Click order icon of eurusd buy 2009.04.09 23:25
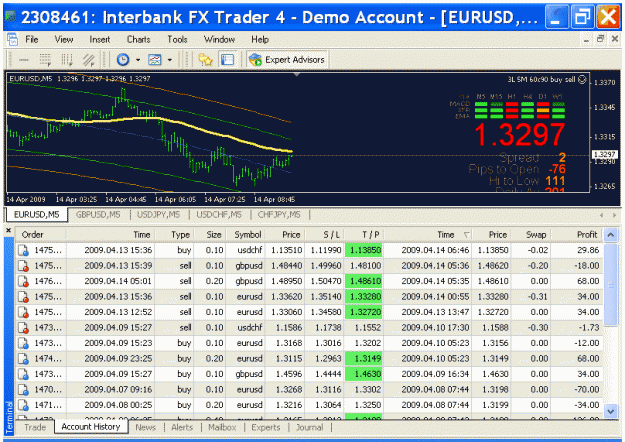The height and width of the screenshot is (442, 625). coord(24,359)
